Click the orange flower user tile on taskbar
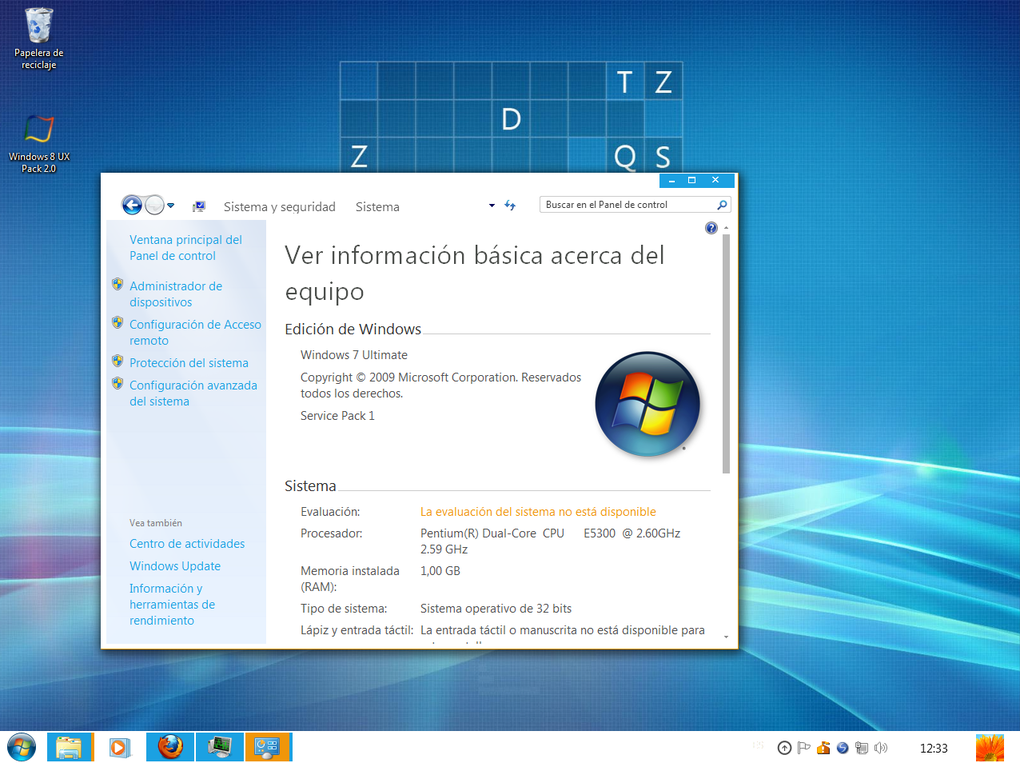Image resolution: width=1020 pixels, height=763 pixels. (989, 747)
